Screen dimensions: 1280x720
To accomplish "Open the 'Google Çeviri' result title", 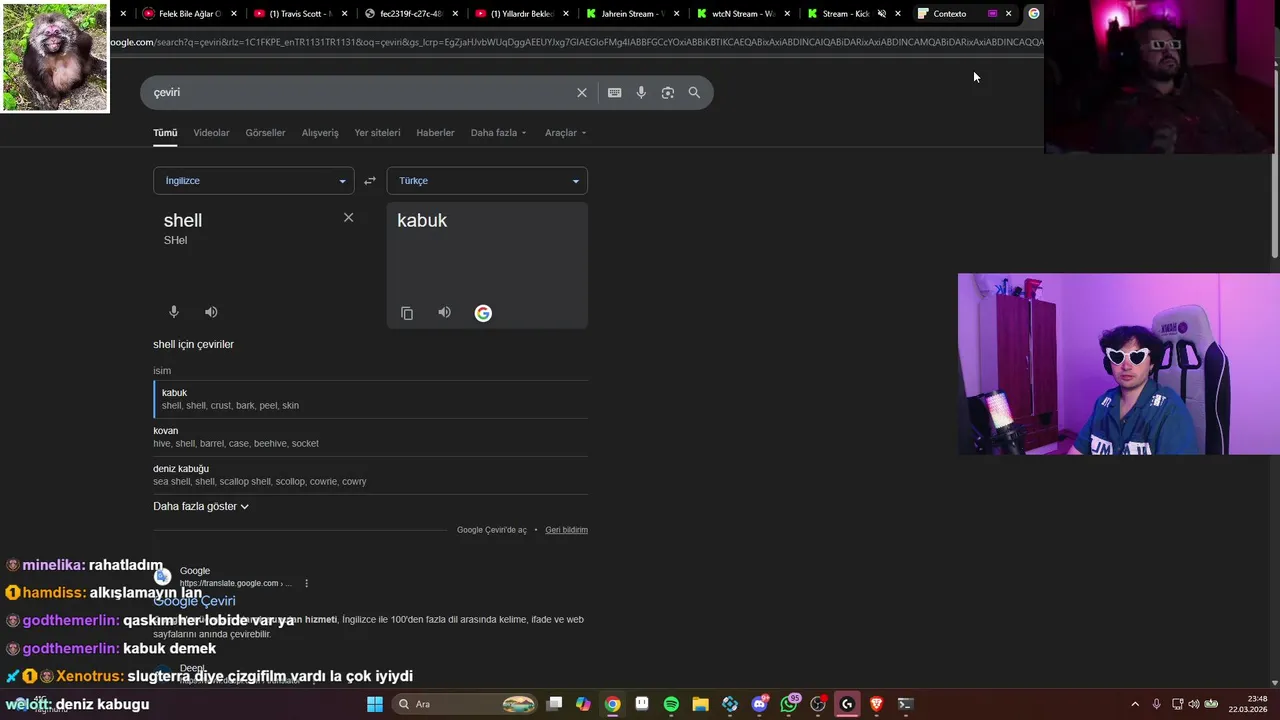I will (194, 601).
